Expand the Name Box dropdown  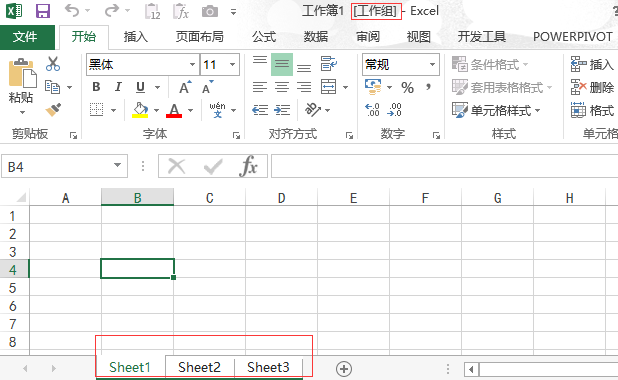[117, 166]
